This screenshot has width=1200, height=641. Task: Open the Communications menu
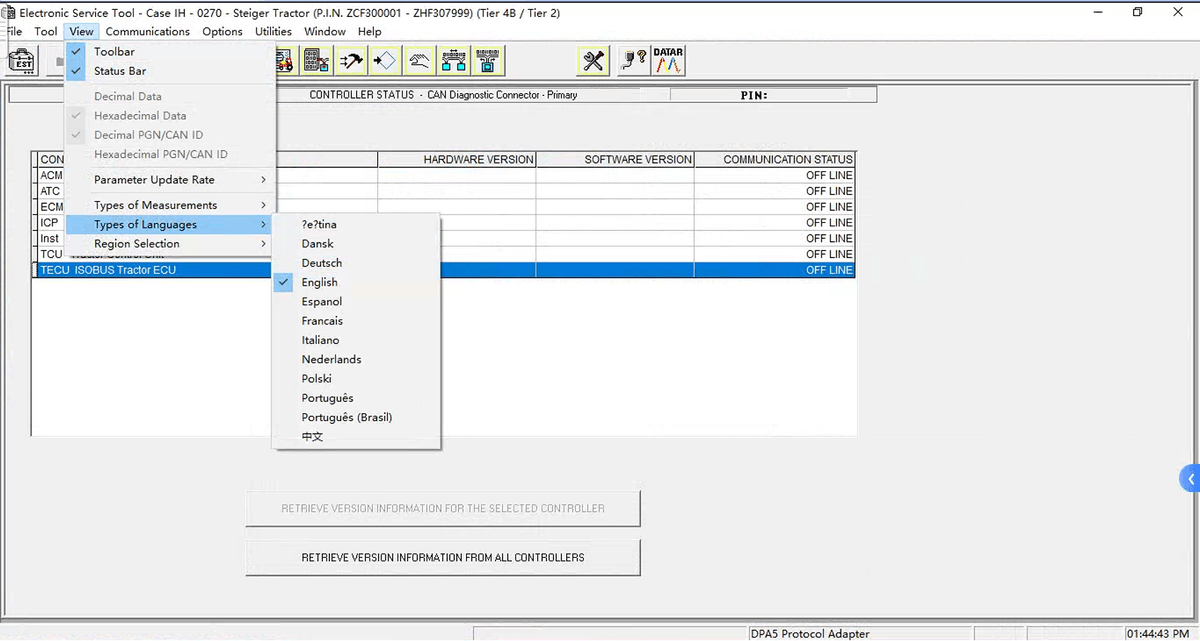(148, 31)
